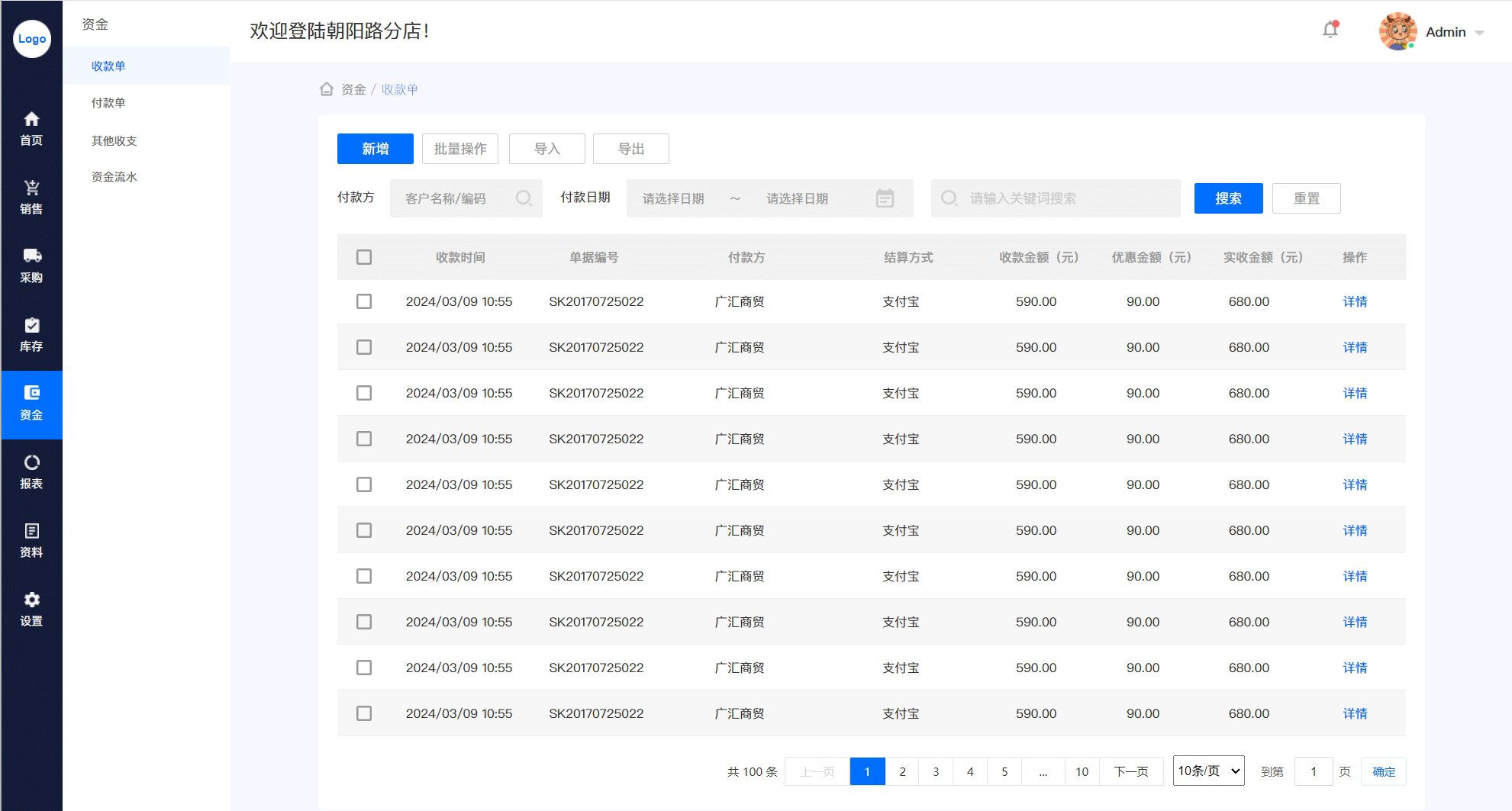Click the 批量操作 button

[460, 149]
